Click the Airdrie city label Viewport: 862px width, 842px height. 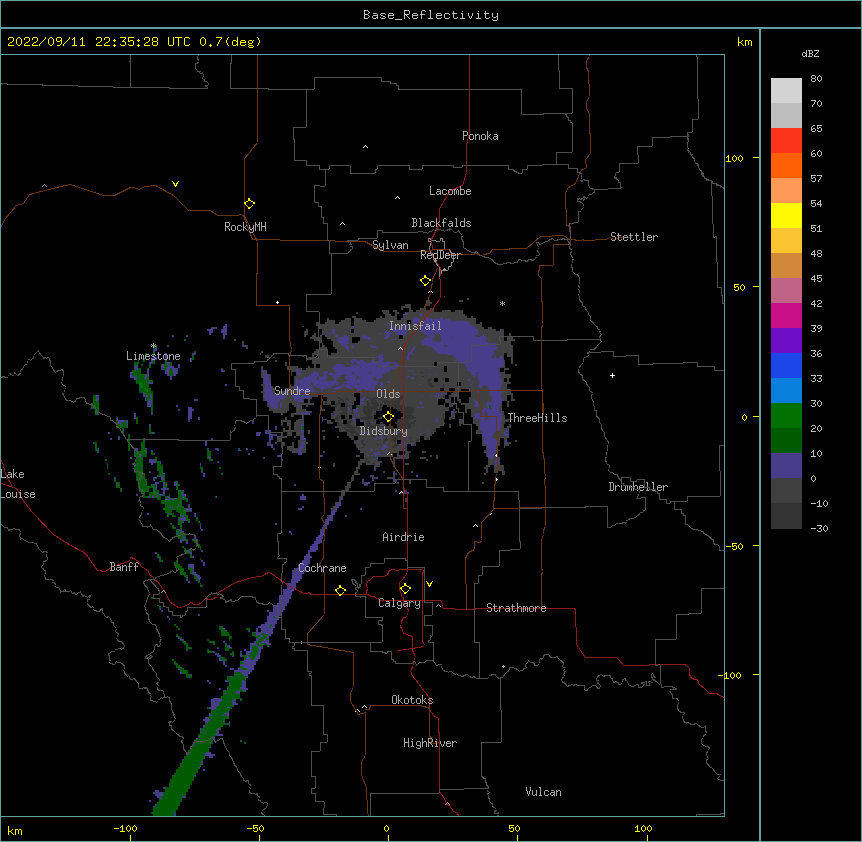tap(404, 537)
